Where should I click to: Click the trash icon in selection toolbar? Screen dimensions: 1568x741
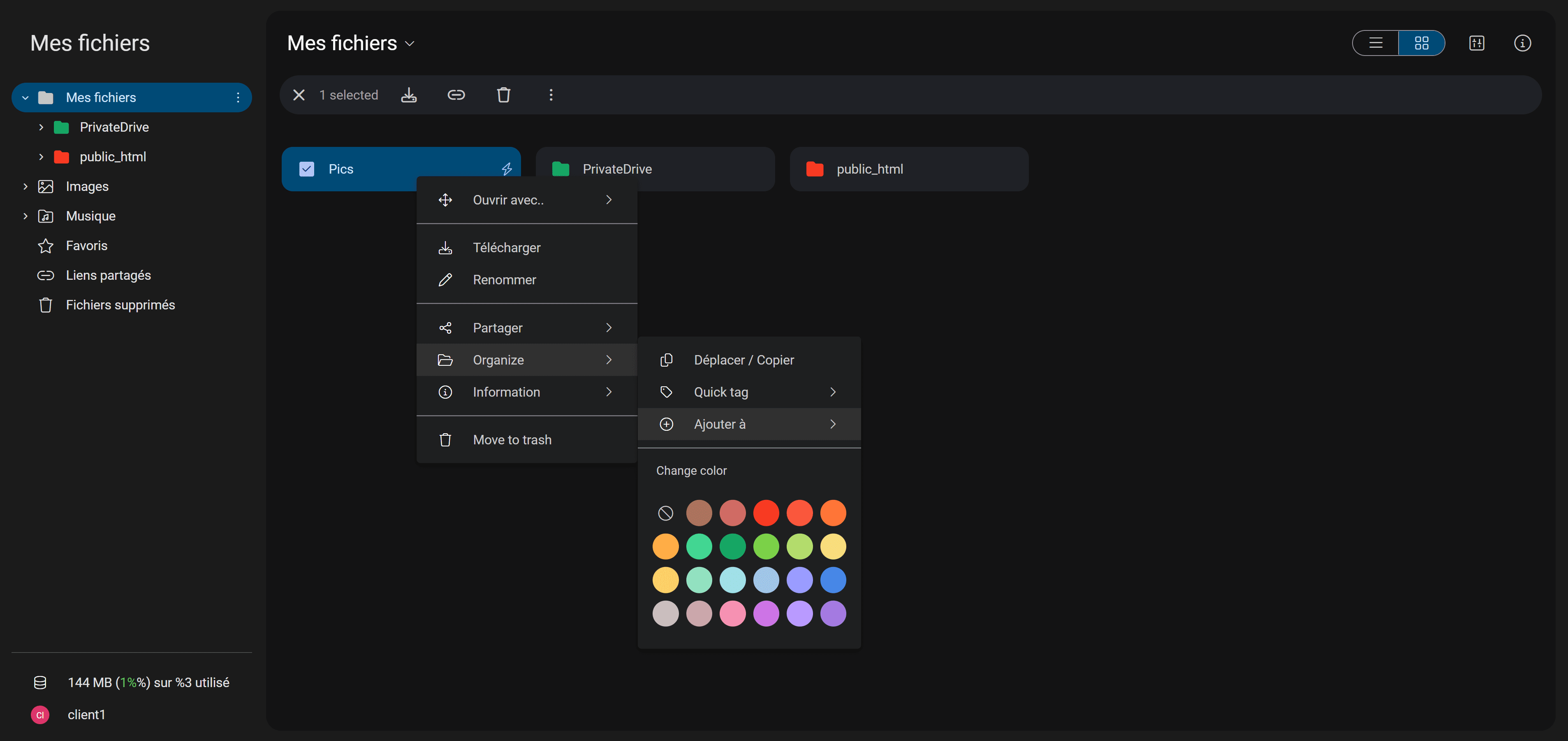pos(503,95)
